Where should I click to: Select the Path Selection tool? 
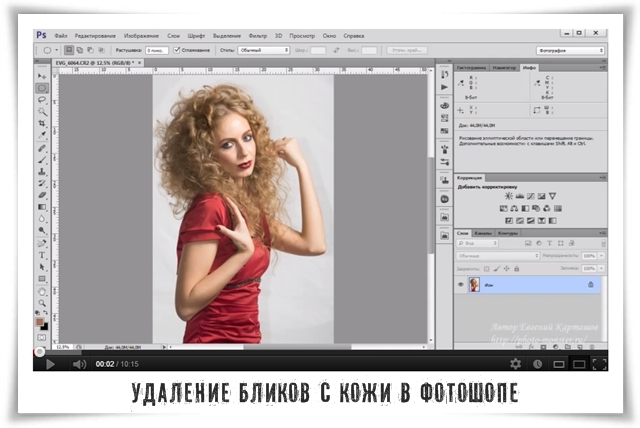point(42,267)
